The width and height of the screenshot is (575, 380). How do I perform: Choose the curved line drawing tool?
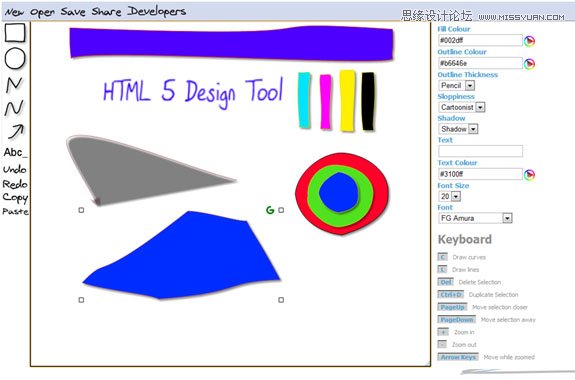[14, 108]
